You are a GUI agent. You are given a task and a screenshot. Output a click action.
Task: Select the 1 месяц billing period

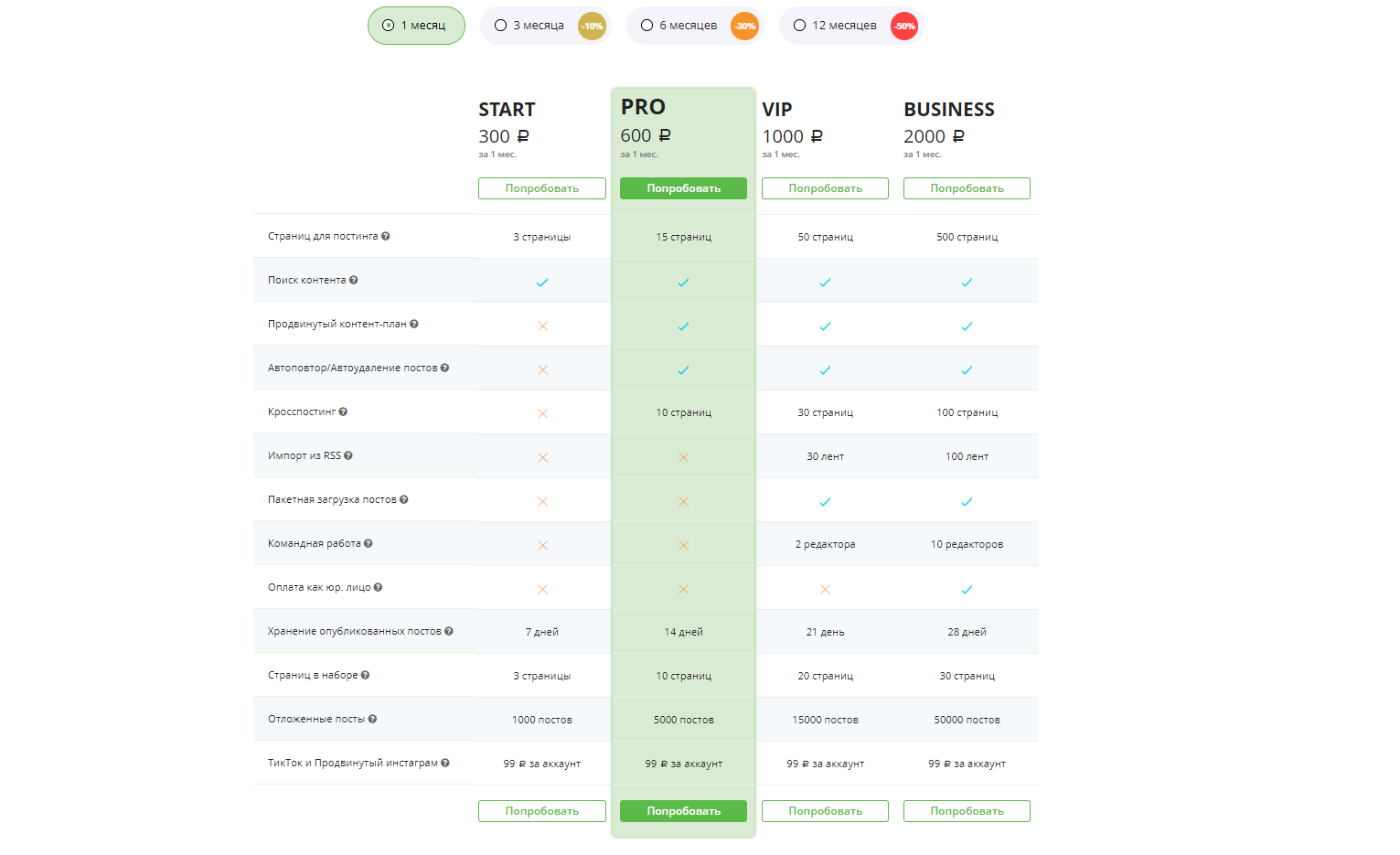pyautogui.click(x=416, y=26)
